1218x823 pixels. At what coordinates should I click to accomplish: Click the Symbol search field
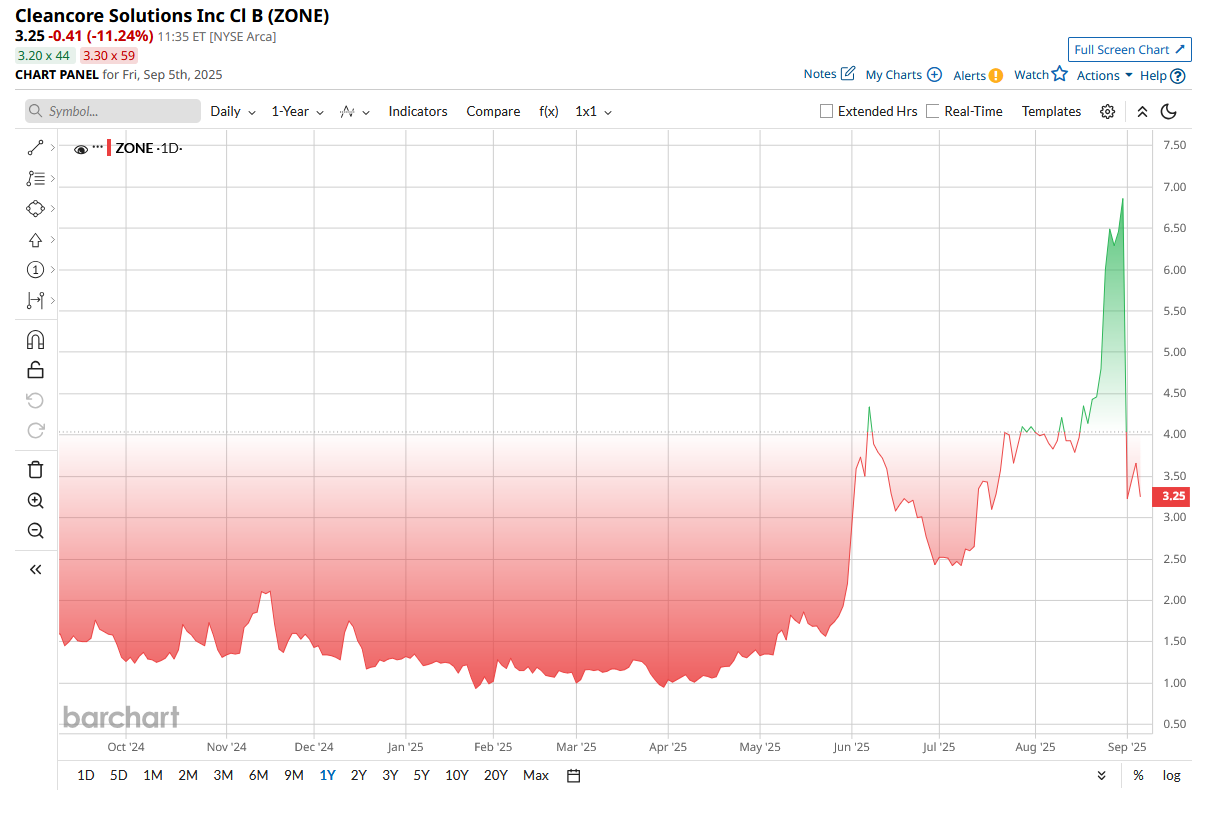click(113, 111)
